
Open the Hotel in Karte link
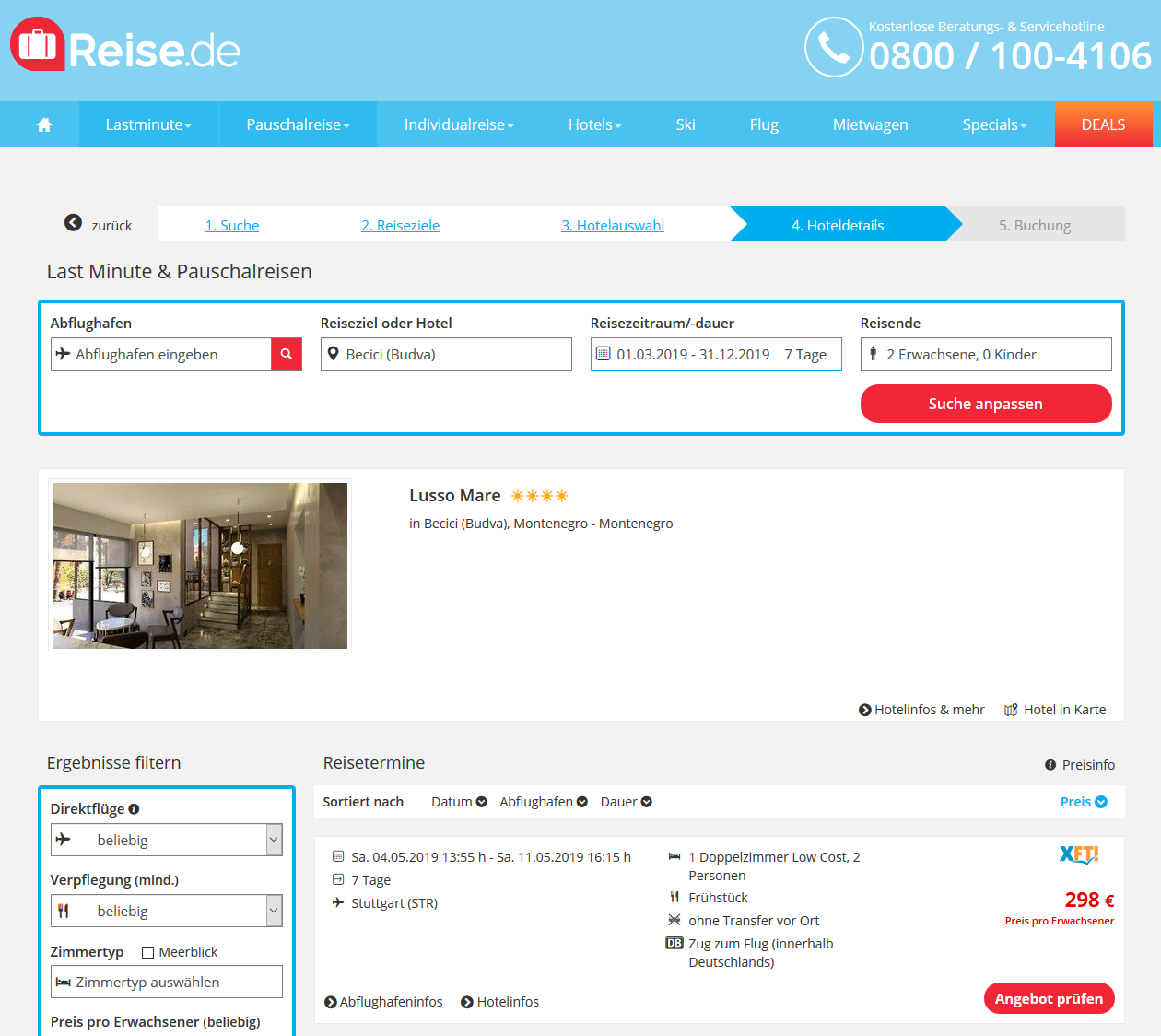point(1055,710)
